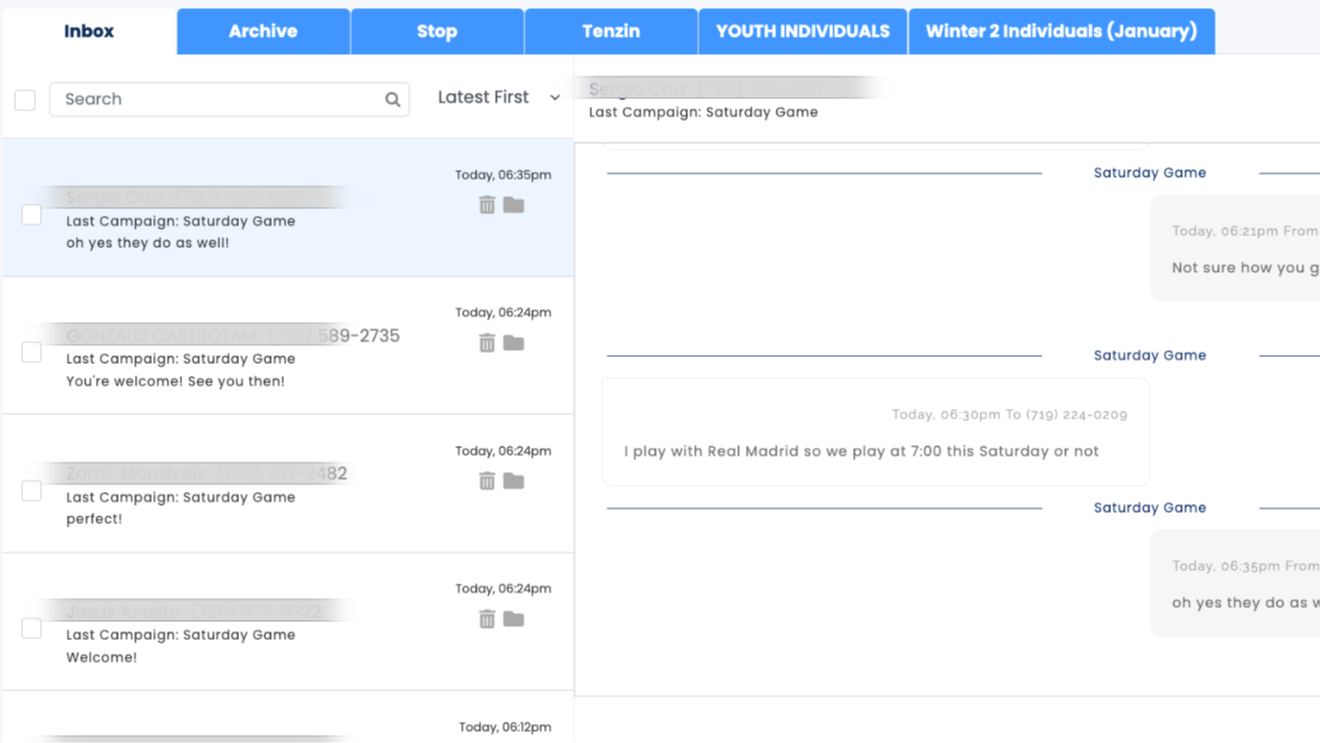
Task: Mark the "perfect!" conversation checkbox
Action: click(32, 491)
